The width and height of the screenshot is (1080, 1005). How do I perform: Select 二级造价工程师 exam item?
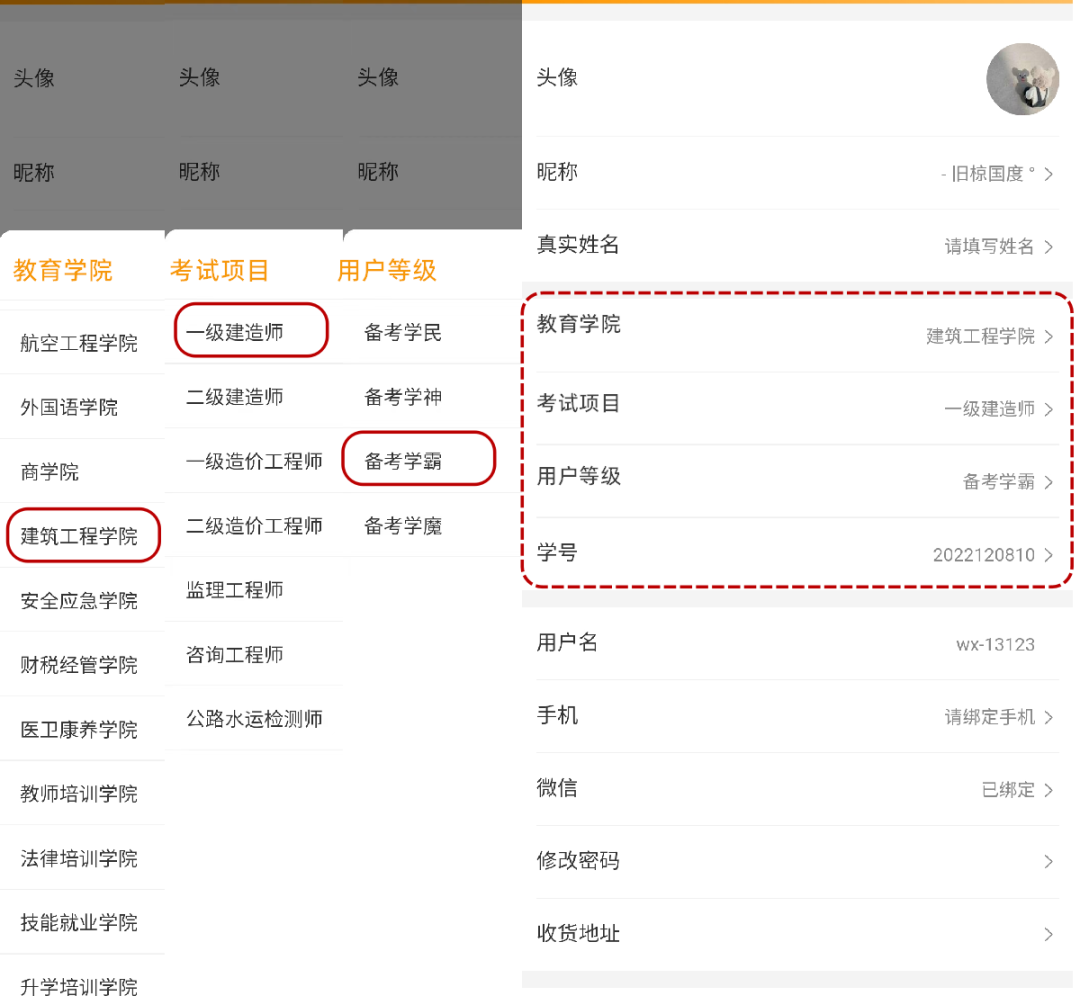tap(254, 526)
